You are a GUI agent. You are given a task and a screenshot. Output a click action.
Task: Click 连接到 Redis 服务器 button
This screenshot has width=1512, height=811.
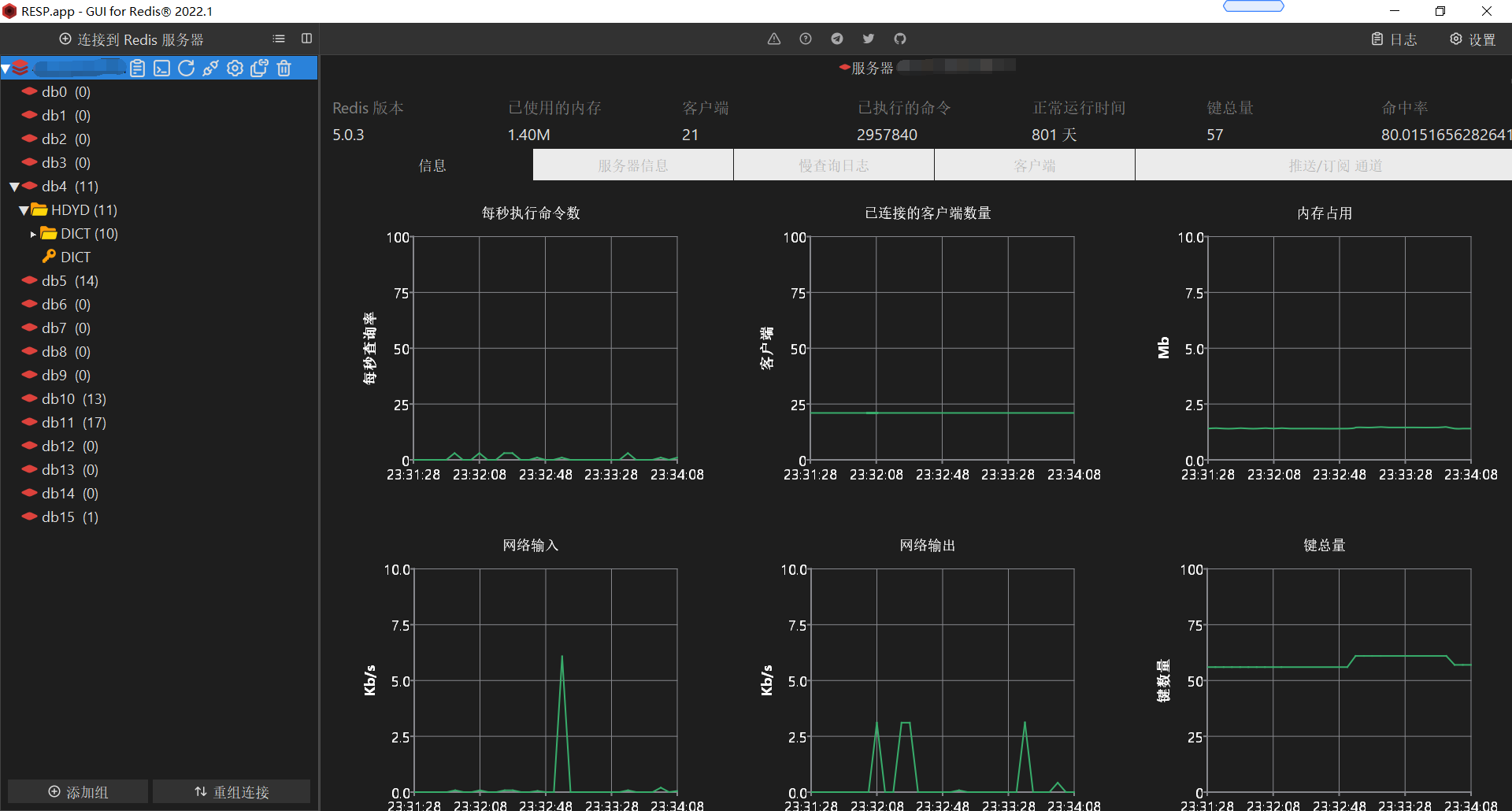point(132,39)
